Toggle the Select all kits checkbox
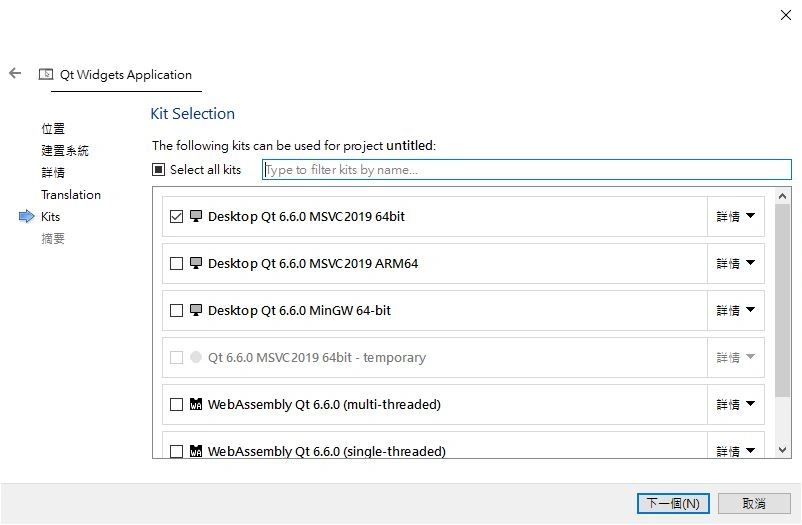The height and width of the screenshot is (525, 802). pos(159,170)
